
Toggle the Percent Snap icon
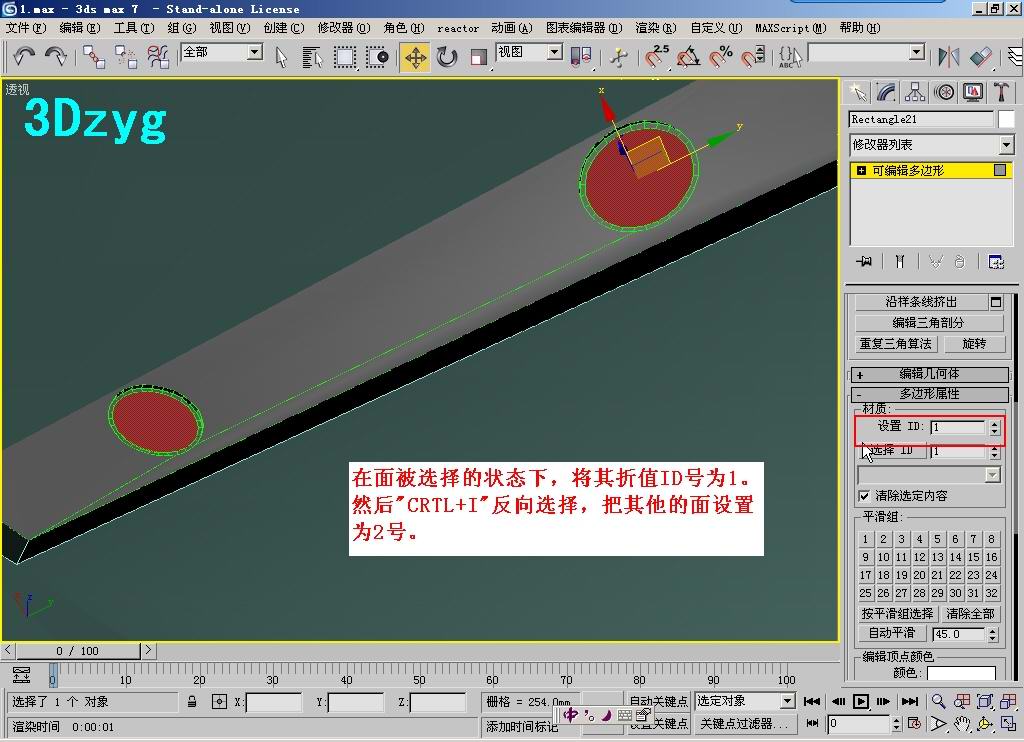tap(720, 57)
